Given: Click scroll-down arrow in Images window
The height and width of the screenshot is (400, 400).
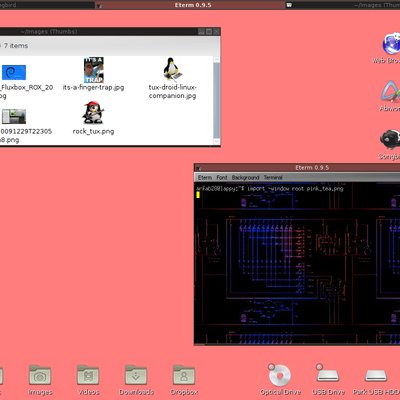Looking at the screenshot, I should (216, 141).
